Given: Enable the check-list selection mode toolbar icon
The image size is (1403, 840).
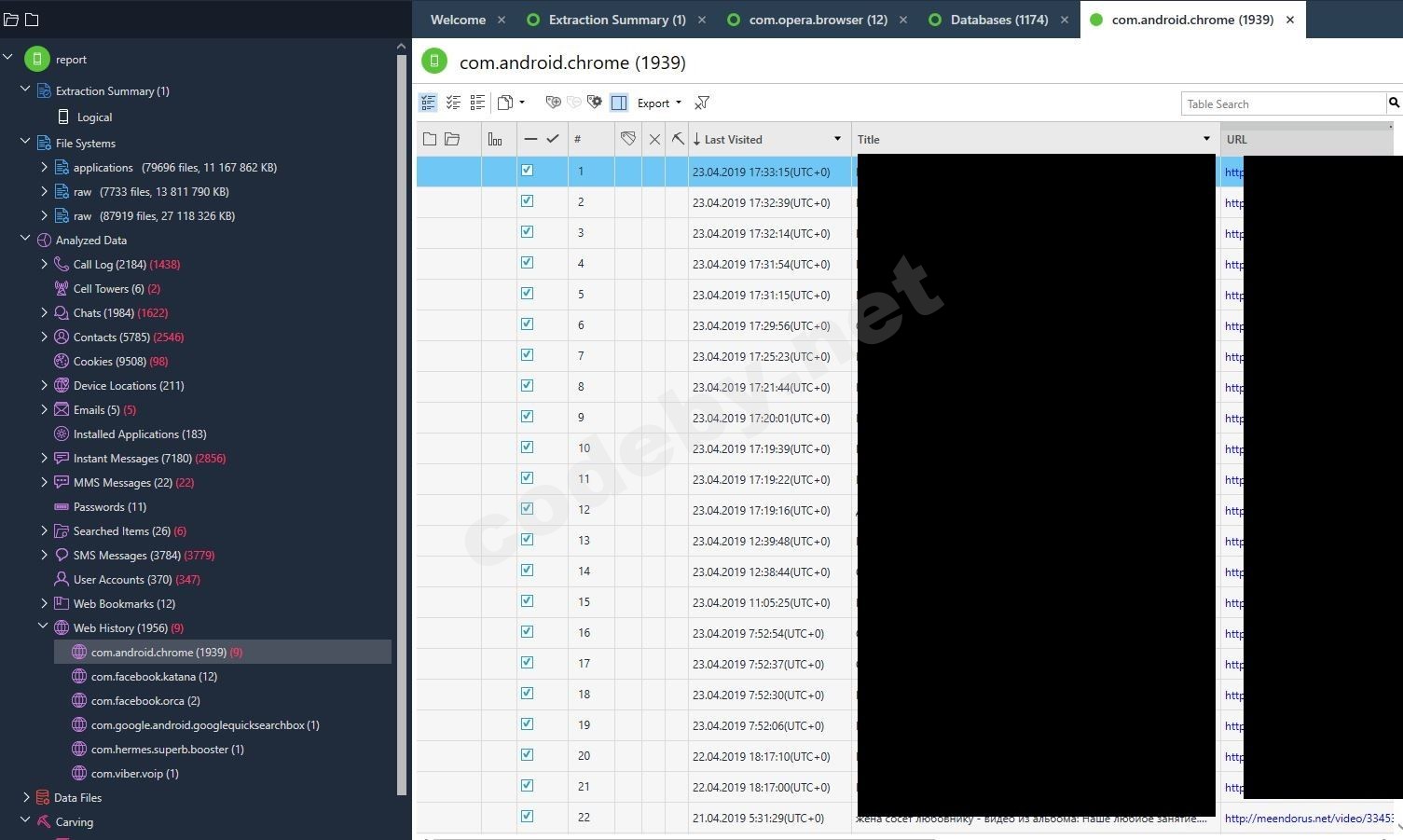Looking at the screenshot, I should (428, 103).
